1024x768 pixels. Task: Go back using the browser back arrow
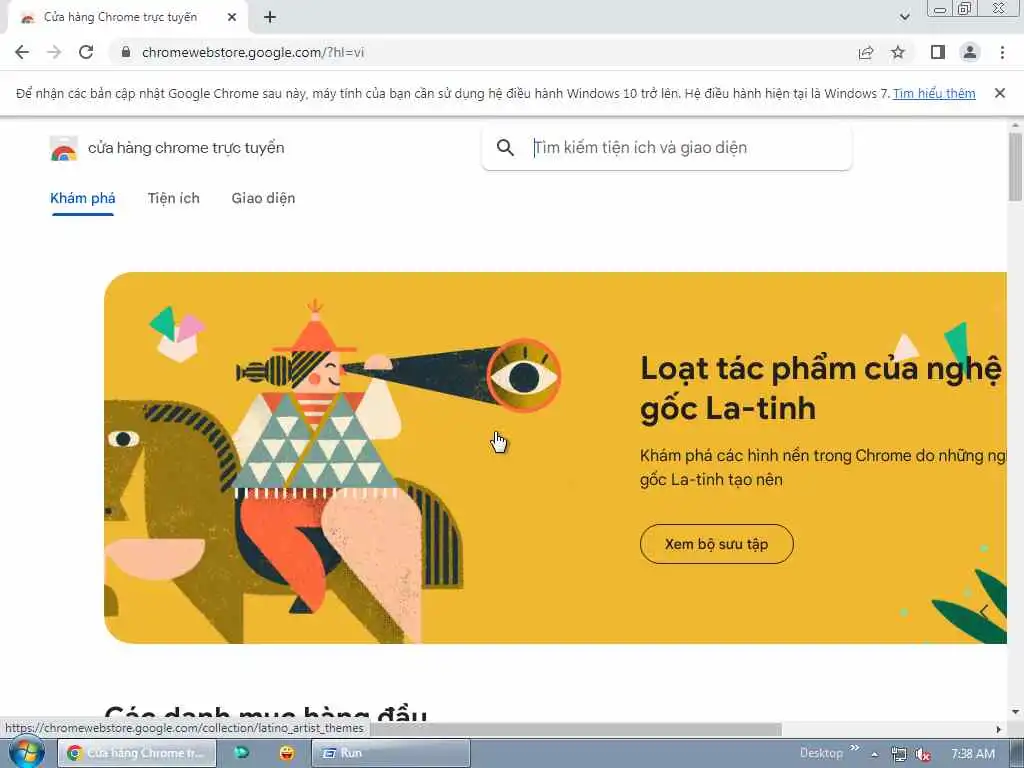22,52
